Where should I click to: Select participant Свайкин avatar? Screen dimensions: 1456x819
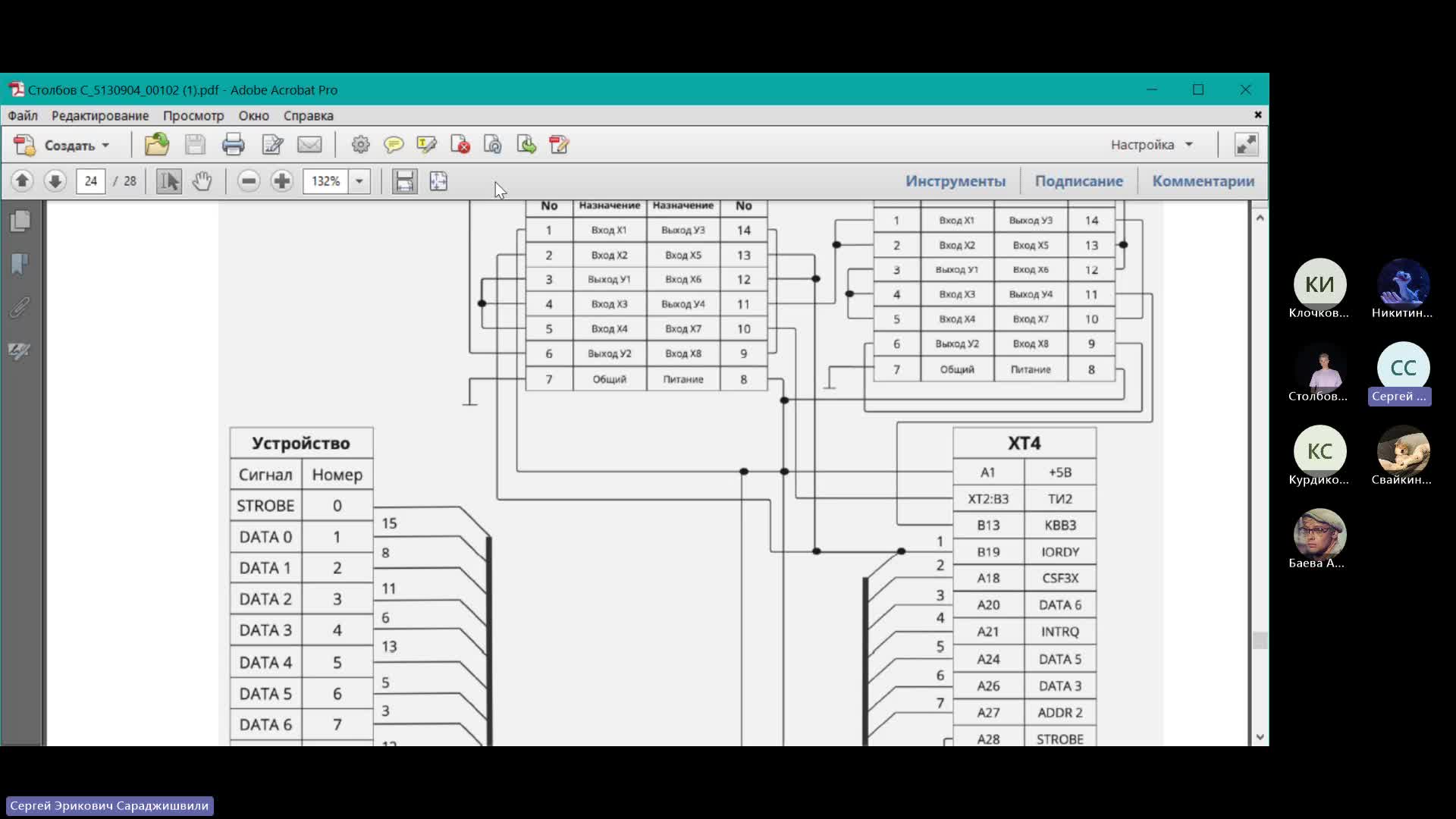pos(1403,451)
